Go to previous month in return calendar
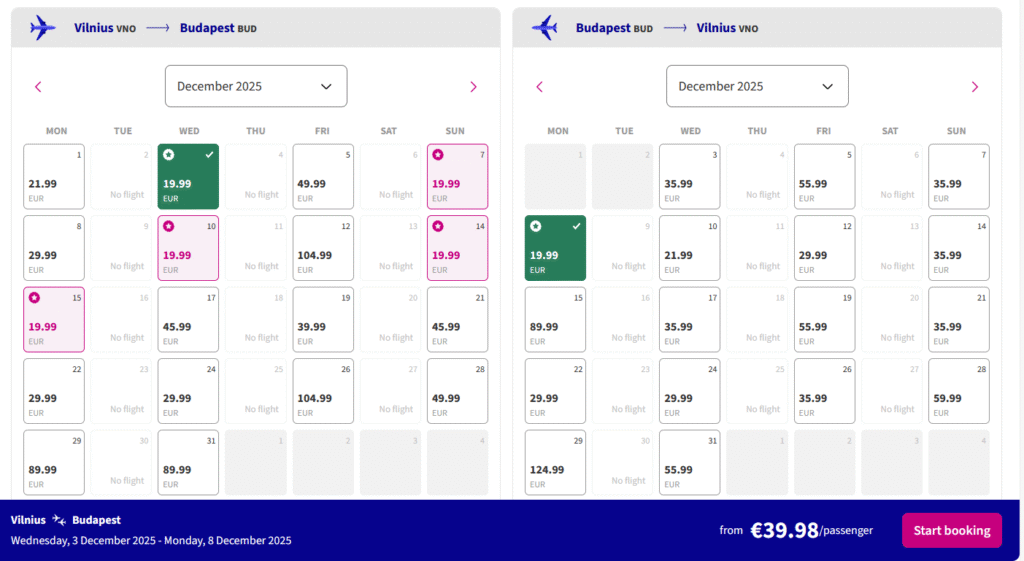Screen dimensions: 1024x561 539,87
